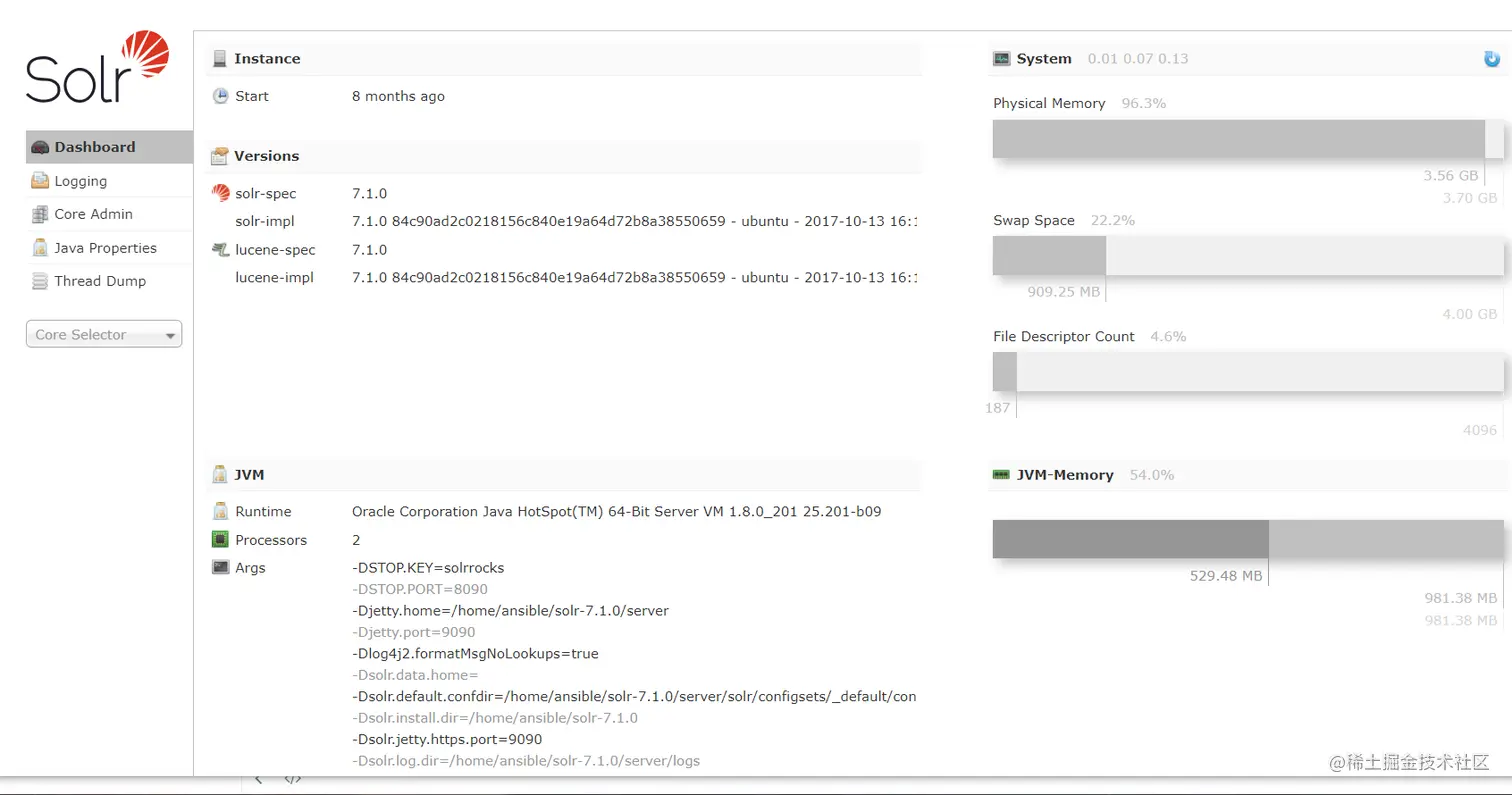
Task: Click the -Dsolr.log.dir argument
Action: tap(526, 761)
